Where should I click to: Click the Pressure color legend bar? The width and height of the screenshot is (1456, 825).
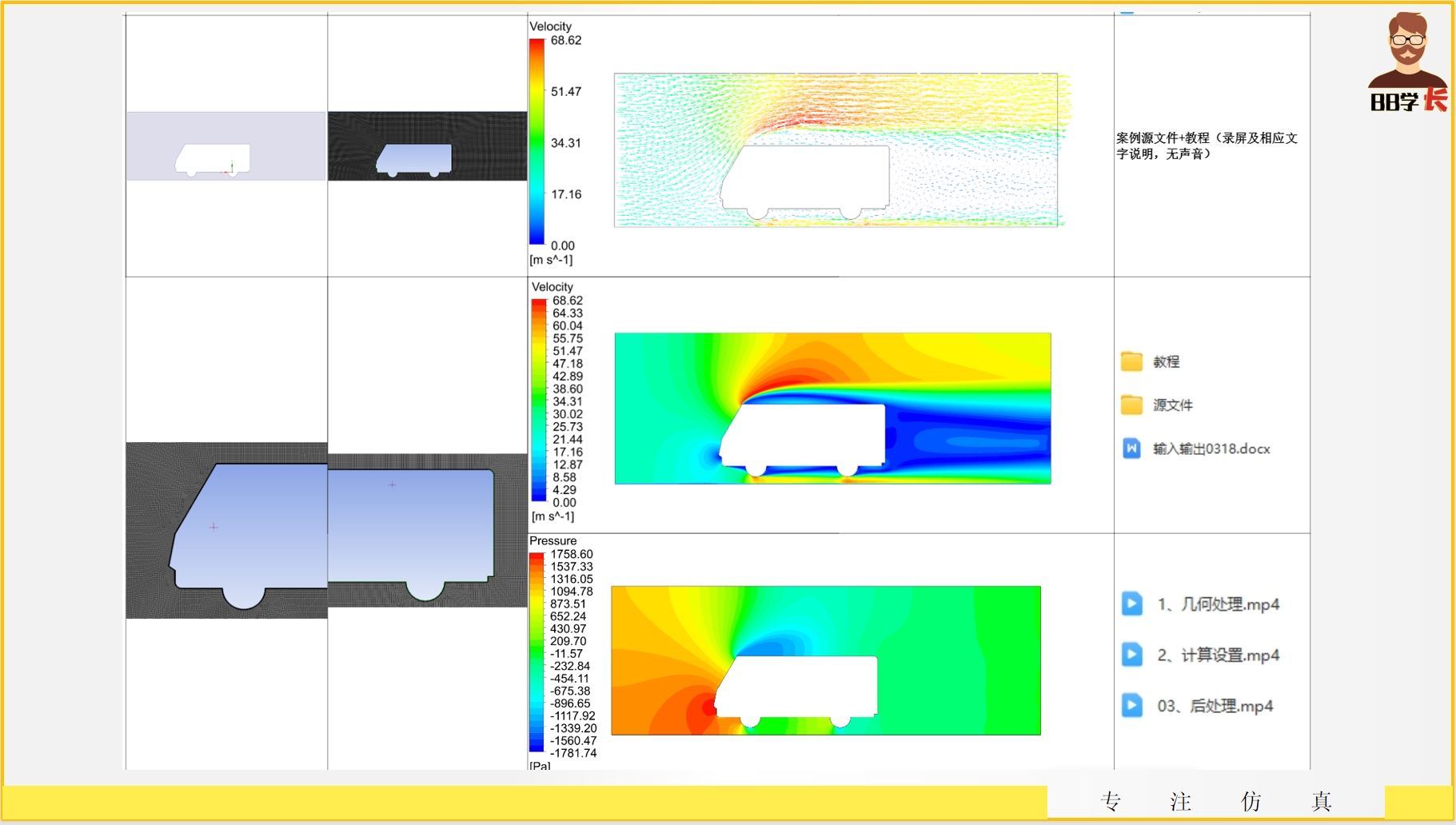(536, 652)
